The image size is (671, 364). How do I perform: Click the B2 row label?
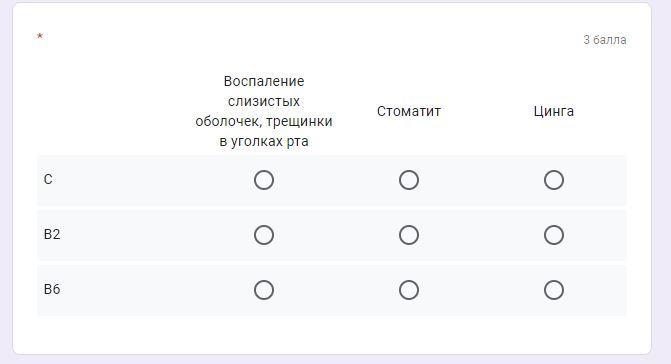[x=52, y=234]
